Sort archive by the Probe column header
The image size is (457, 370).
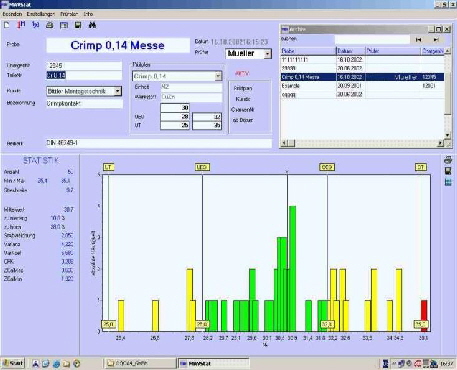[x=308, y=51]
